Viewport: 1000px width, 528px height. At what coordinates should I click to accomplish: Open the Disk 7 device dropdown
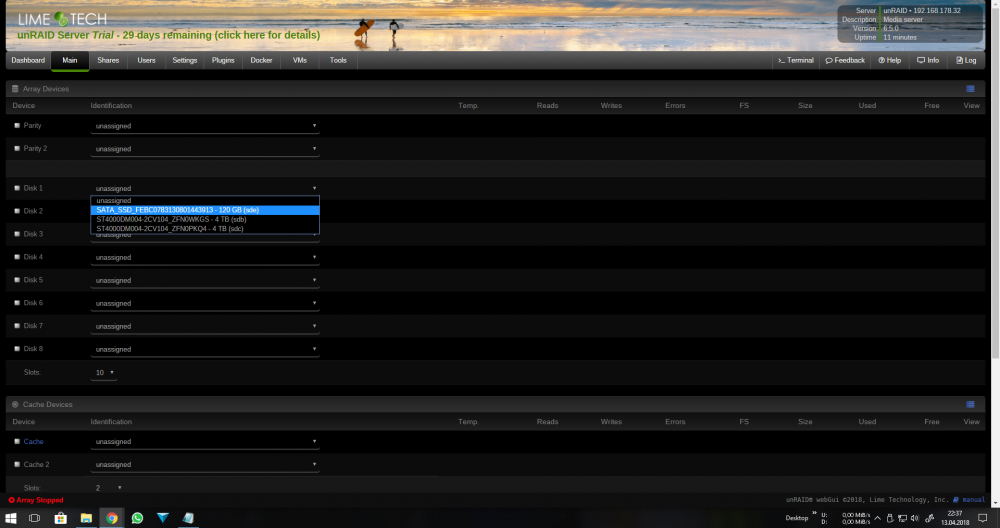point(205,326)
